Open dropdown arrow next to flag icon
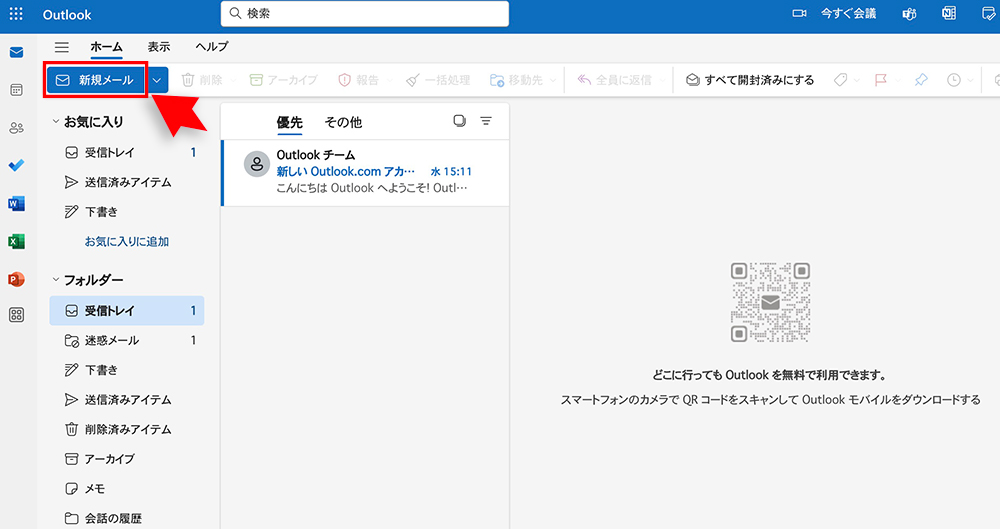The image size is (1000, 529). (897, 80)
